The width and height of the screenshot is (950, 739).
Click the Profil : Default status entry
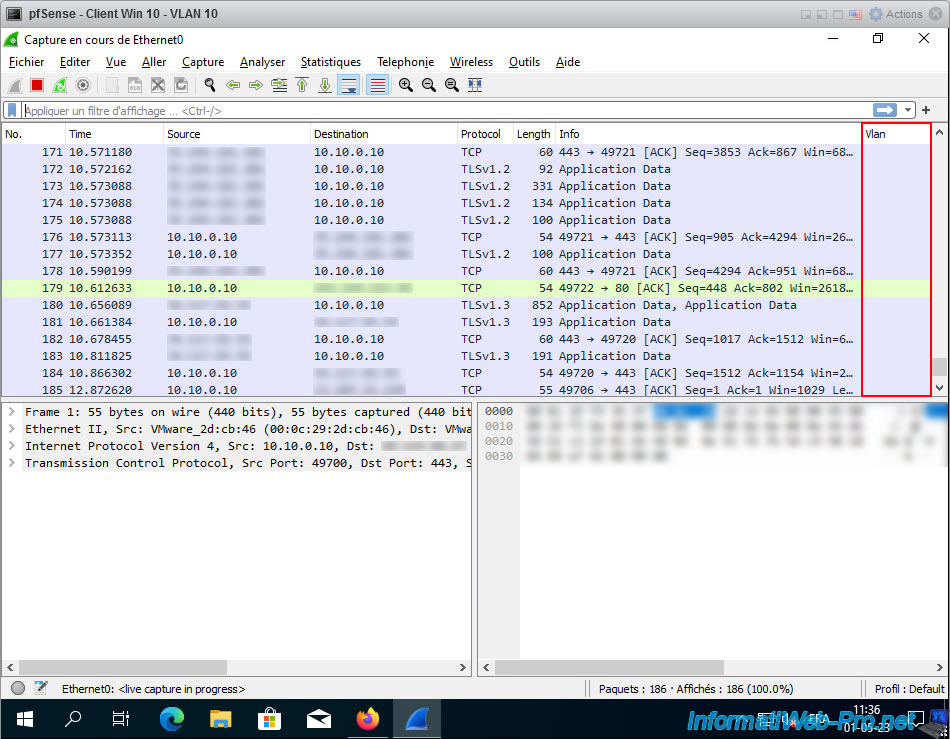coord(909,689)
